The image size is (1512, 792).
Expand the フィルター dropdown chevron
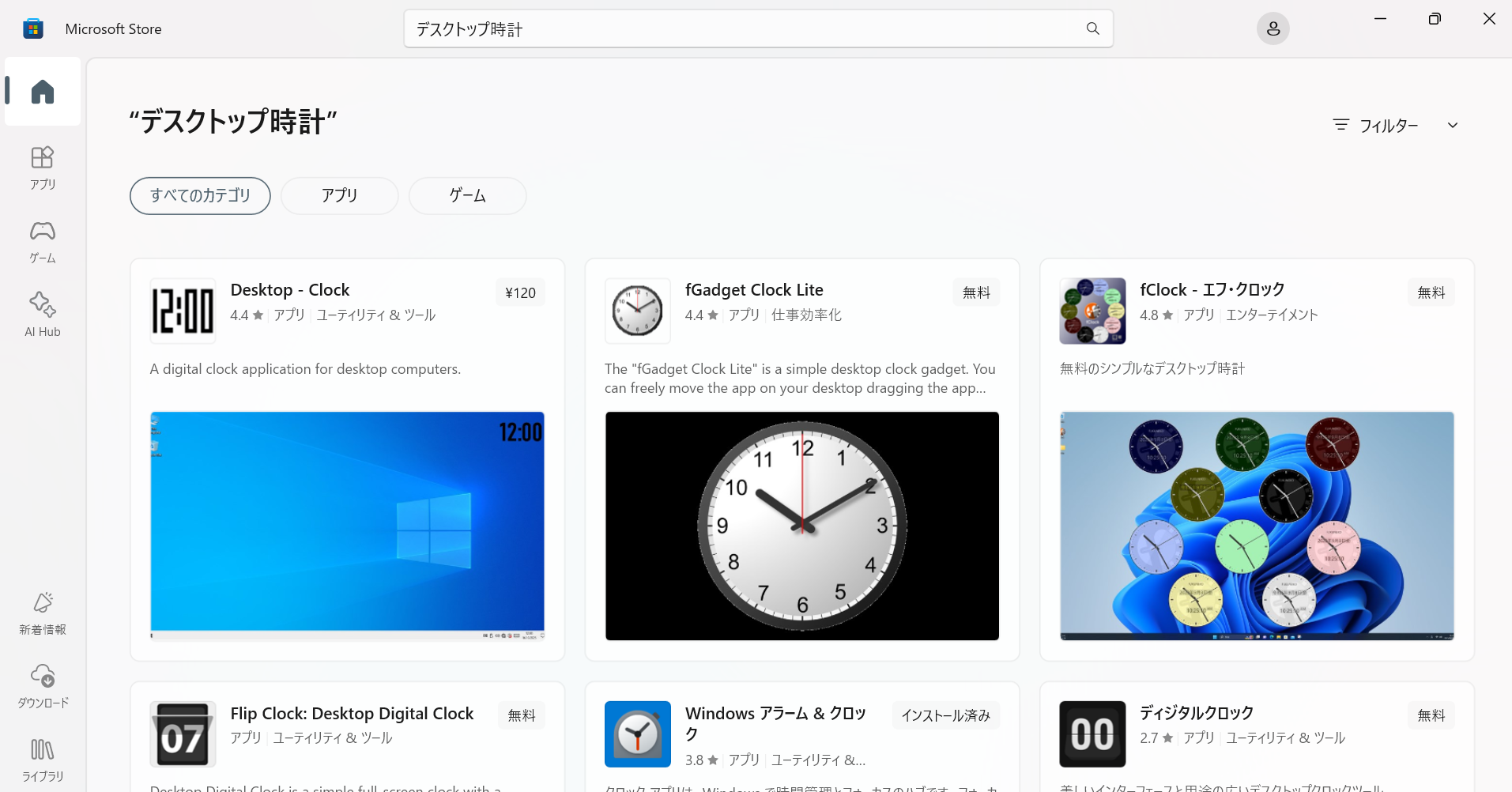(x=1452, y=126)
